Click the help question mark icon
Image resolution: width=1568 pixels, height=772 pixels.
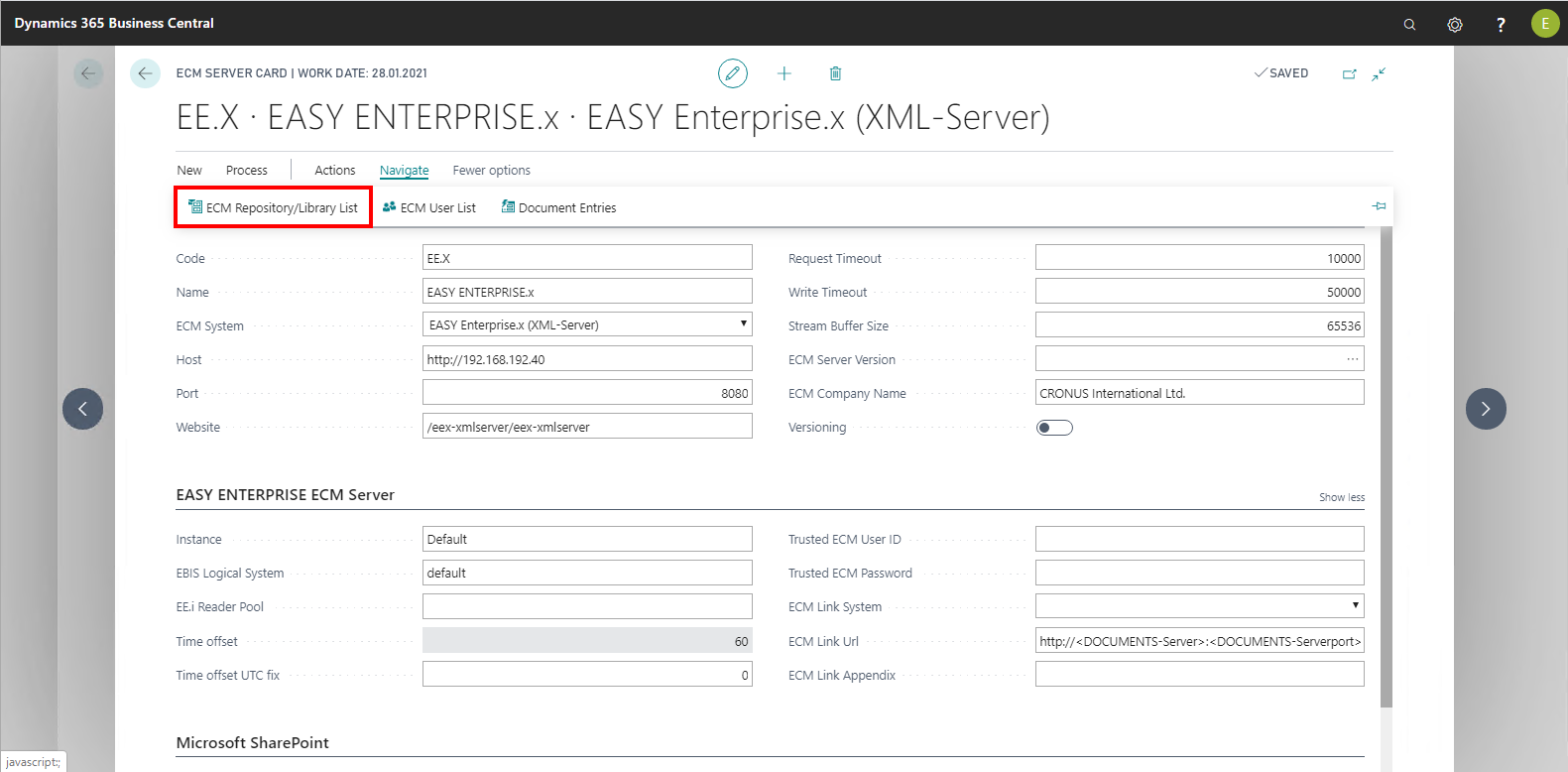[x=1501, y=24]
